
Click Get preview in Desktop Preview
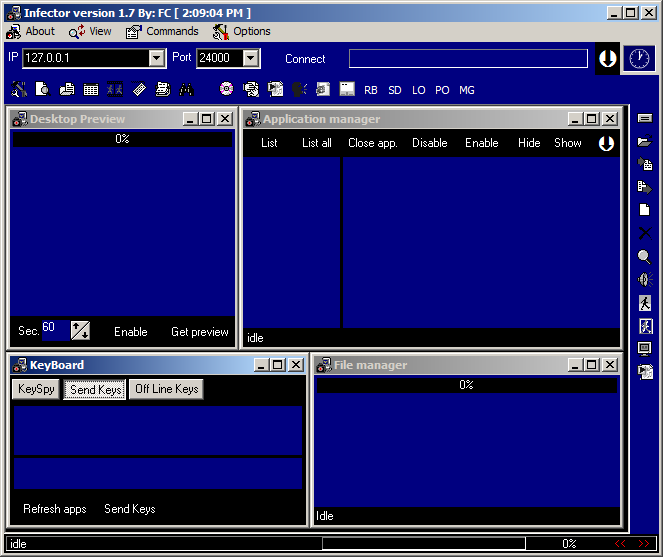[x=199, y=332]
